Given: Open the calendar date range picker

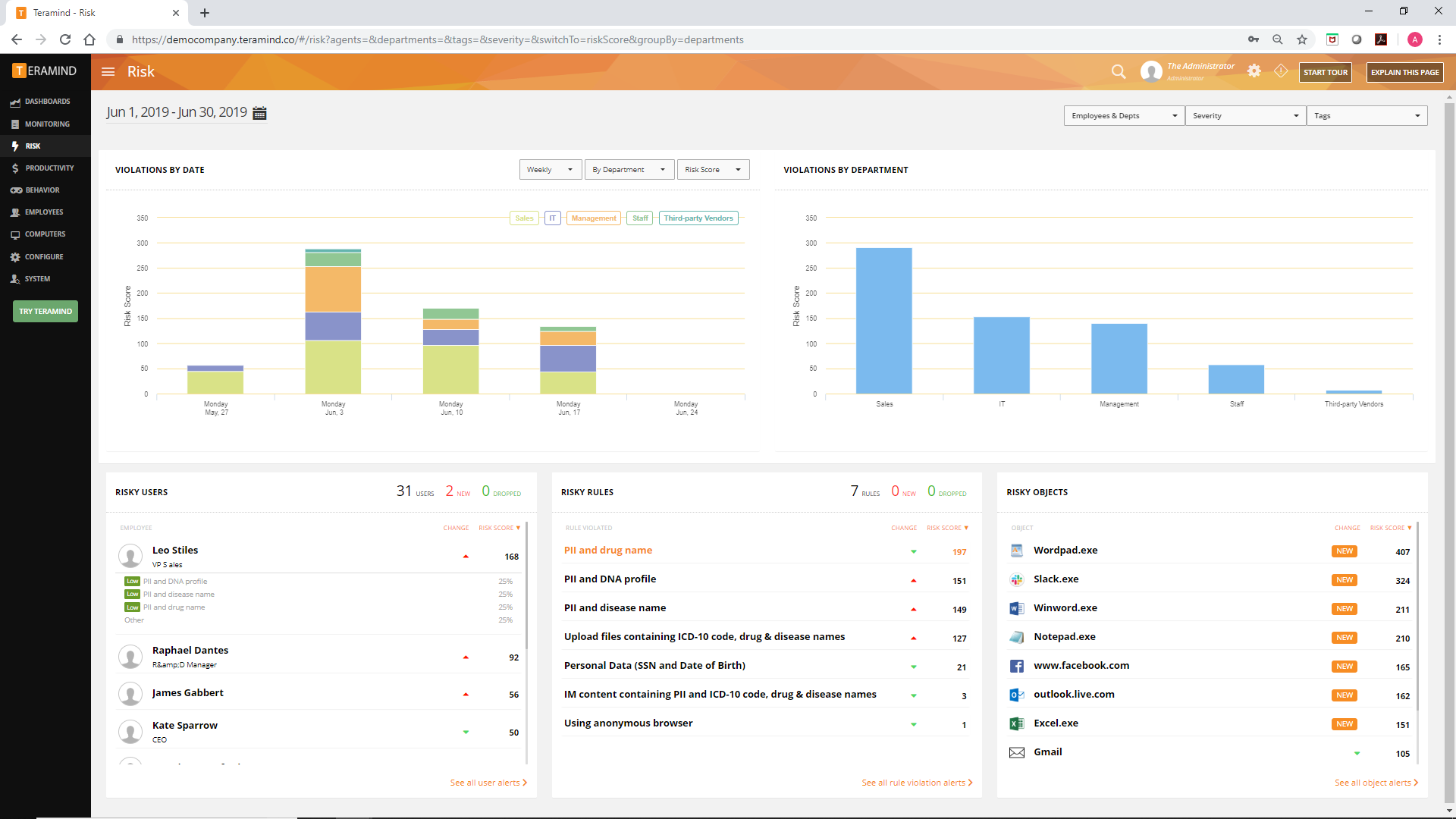Looking at the screenshot, I should pyautogui.click(x=259, y=113).
